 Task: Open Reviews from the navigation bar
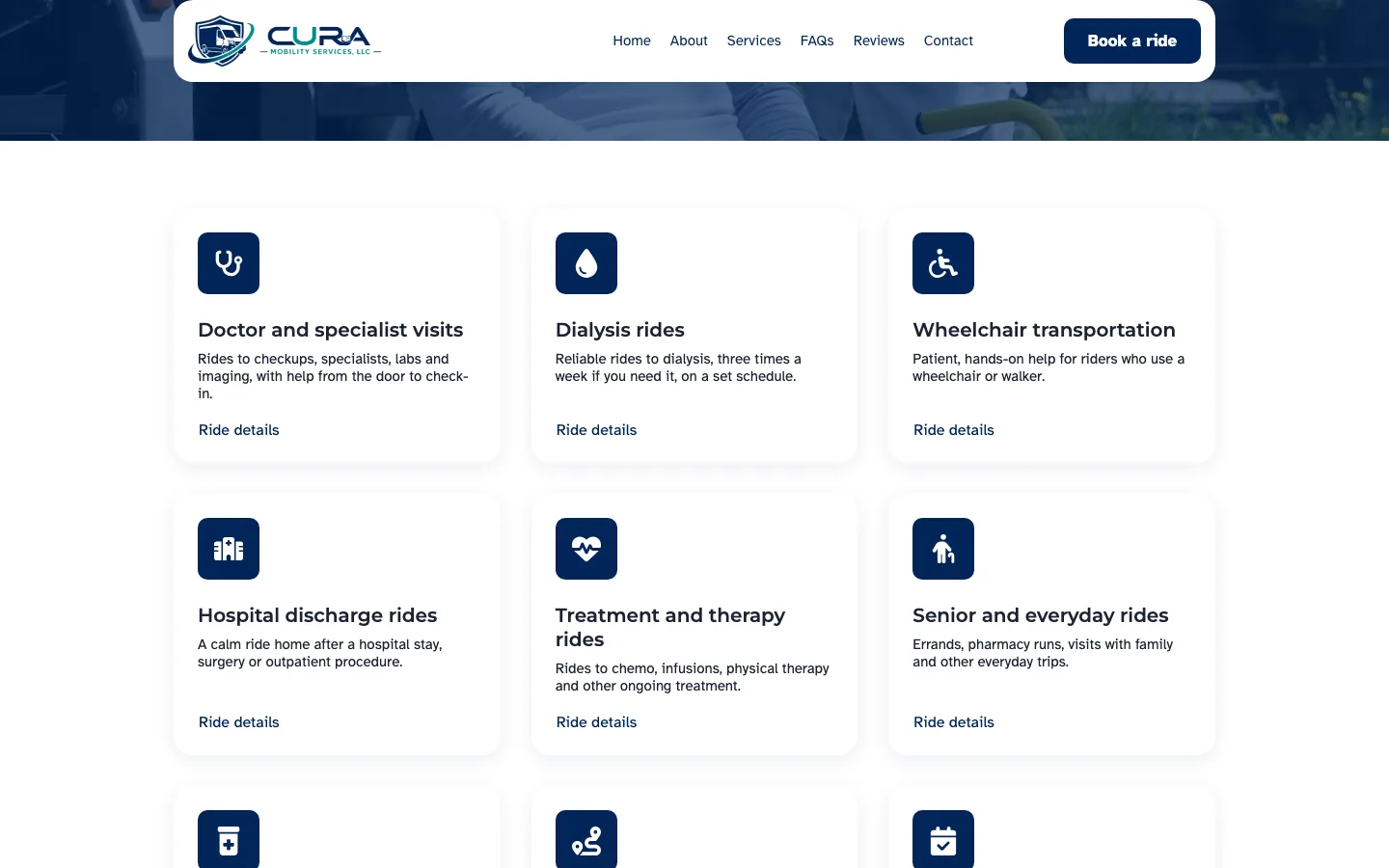tap(879, 41)
